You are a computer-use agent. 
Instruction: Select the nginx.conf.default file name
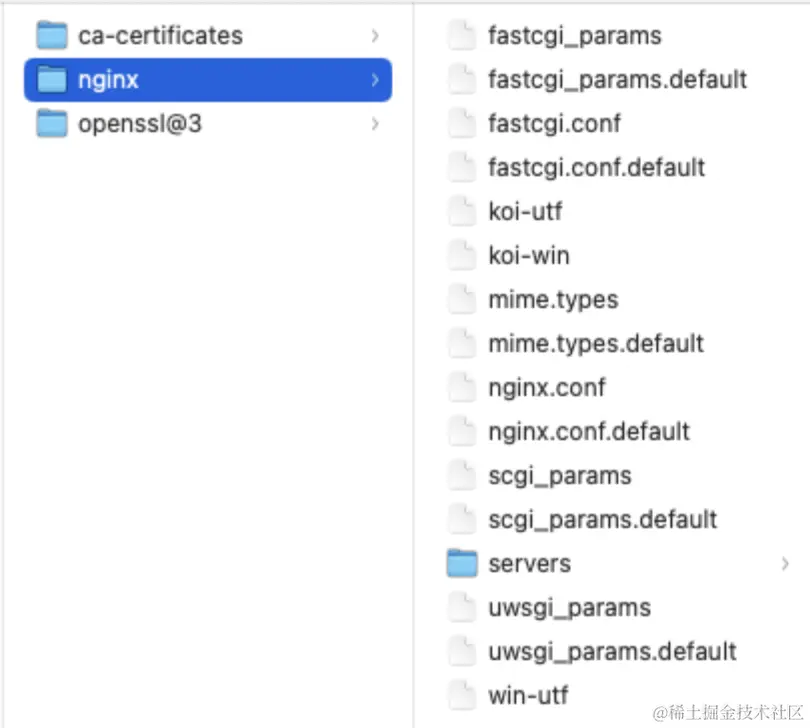589,432
